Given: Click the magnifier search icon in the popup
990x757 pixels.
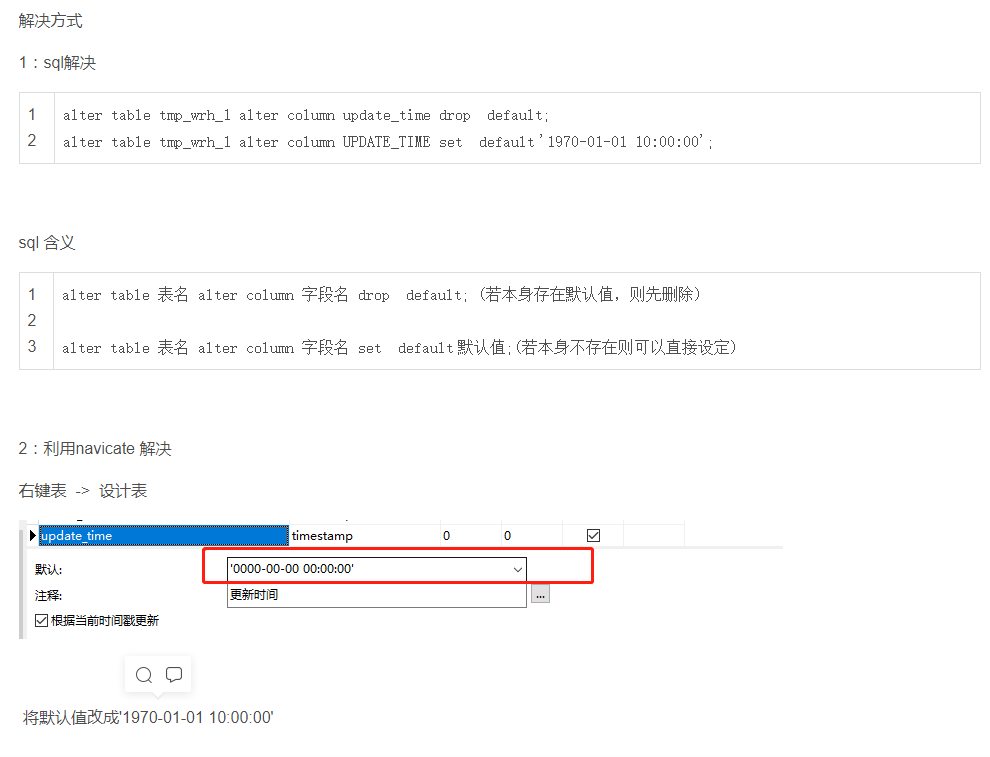Looking at the screenshot, I should pyautogui.click(x=144, y=675).
